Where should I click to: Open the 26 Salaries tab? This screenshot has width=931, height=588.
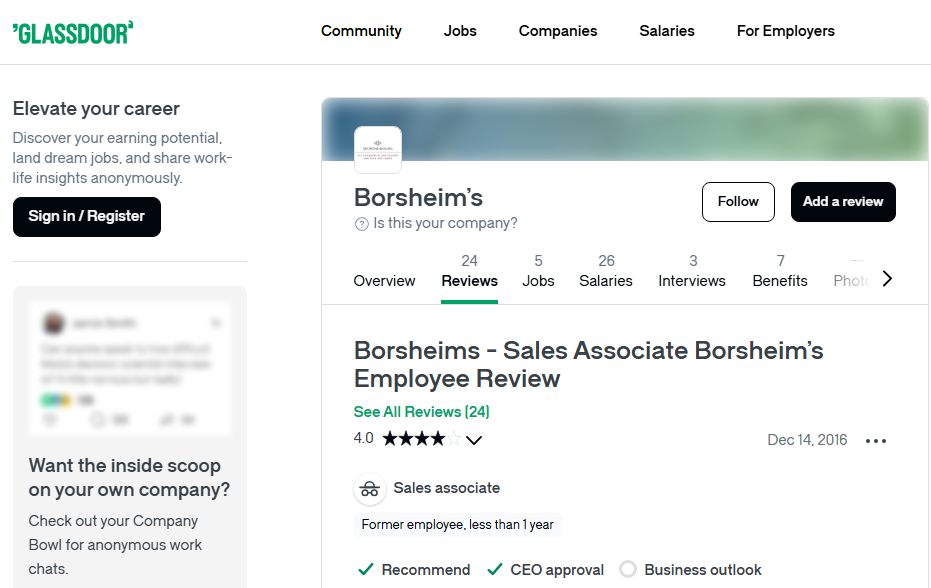point(606,271)
